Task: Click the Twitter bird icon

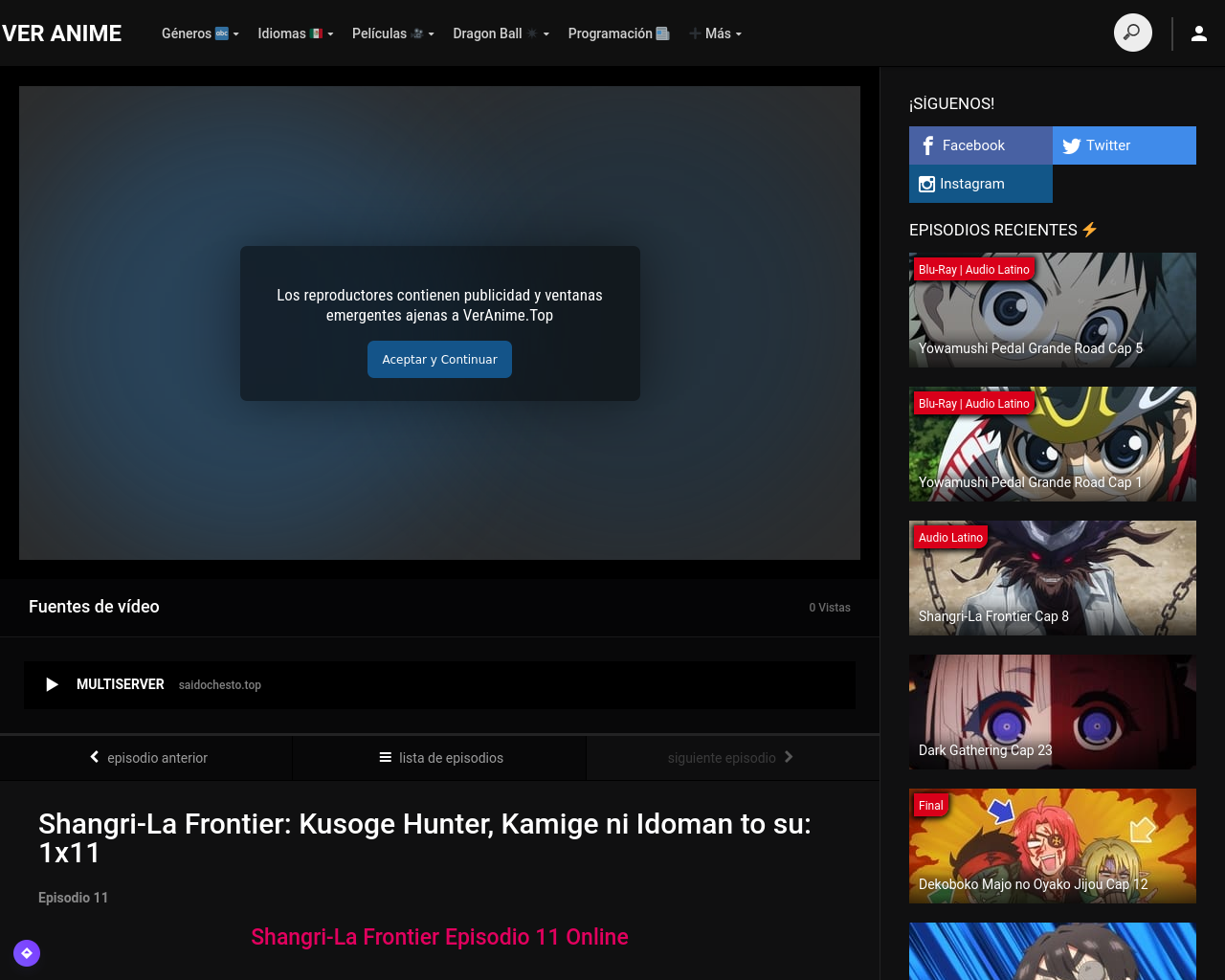Action: coord(1072,145)
